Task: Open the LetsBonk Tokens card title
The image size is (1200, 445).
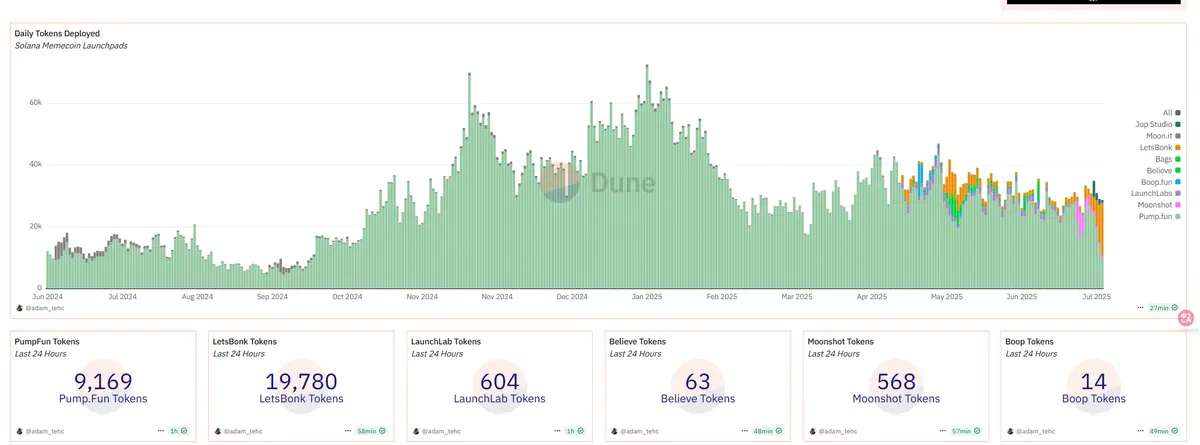Action: point(245,341)
